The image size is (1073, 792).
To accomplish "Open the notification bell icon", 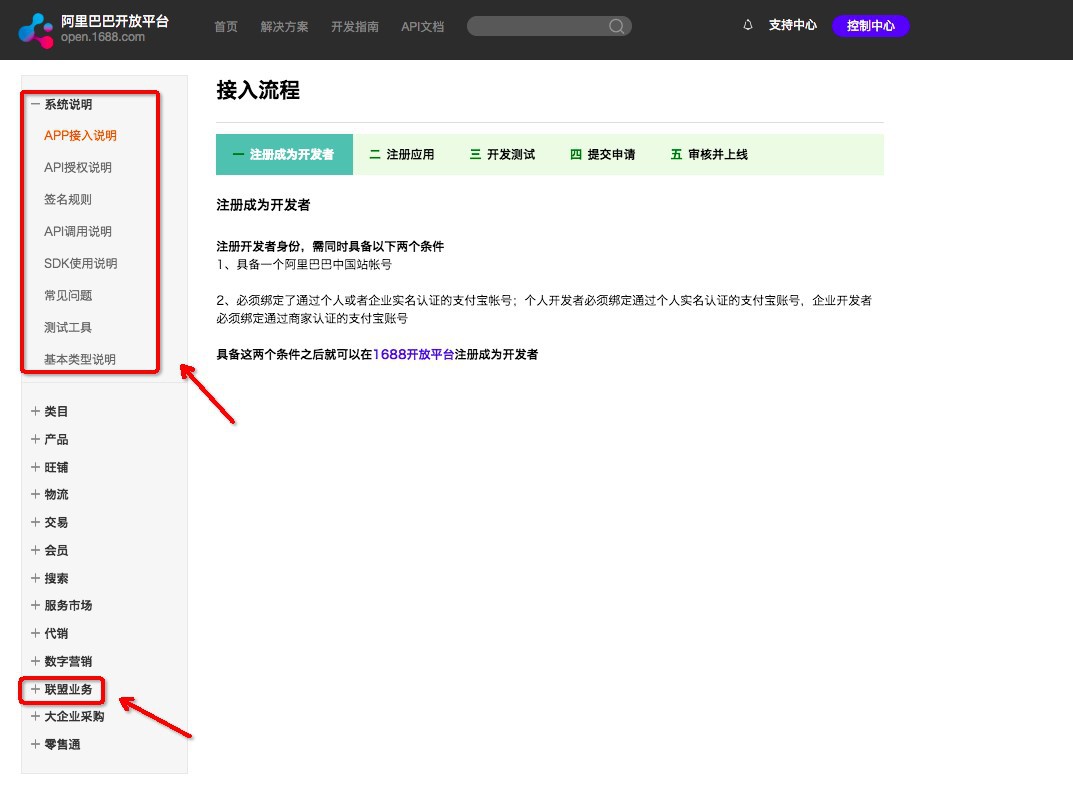I will [748, 25].
